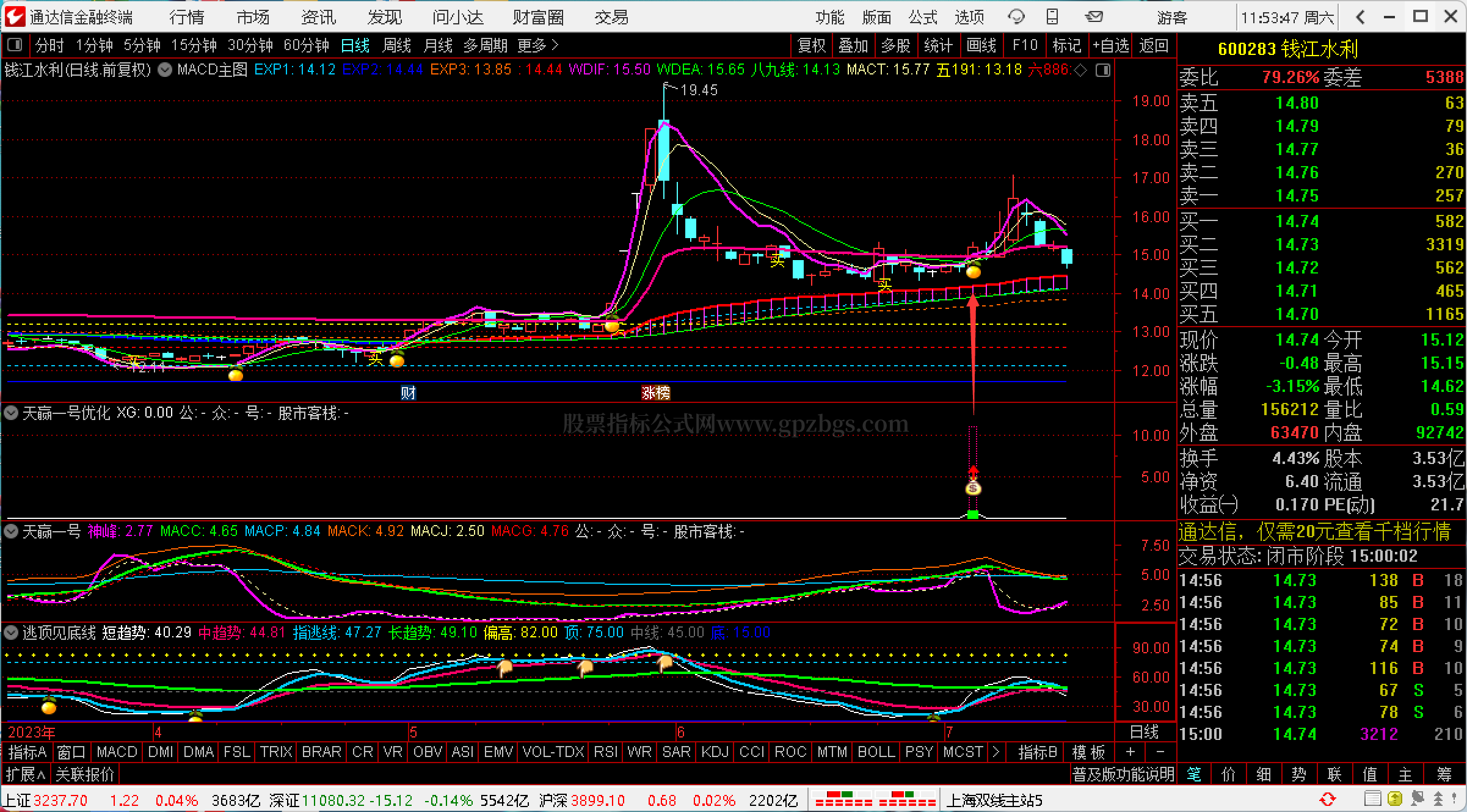The height and width of the screenshot is (812, 1467).
Task: Select the 日线 daily period
Action: point(355,45)
